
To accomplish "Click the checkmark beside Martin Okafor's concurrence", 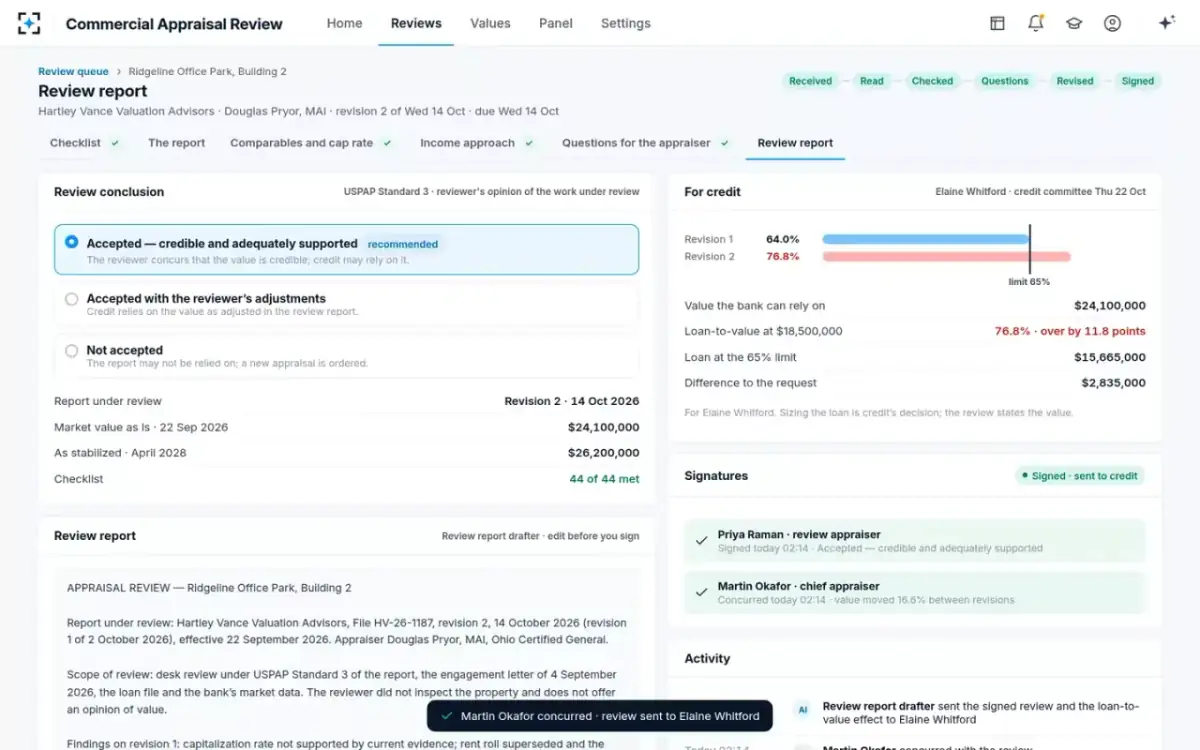I will [x=702, y=593].
